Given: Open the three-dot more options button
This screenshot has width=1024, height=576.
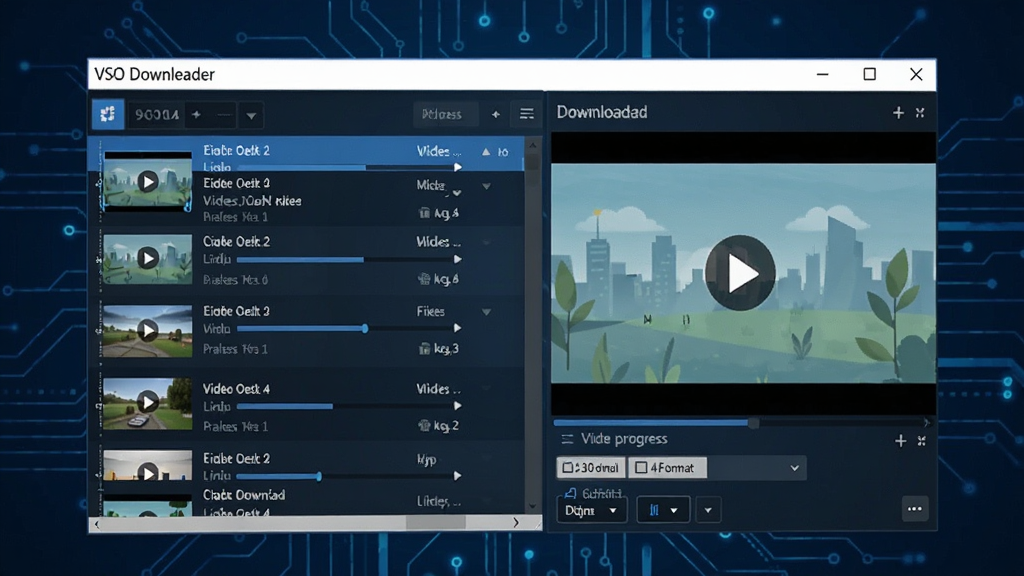Looking at the screenshot, I should [x=914, y=509].
